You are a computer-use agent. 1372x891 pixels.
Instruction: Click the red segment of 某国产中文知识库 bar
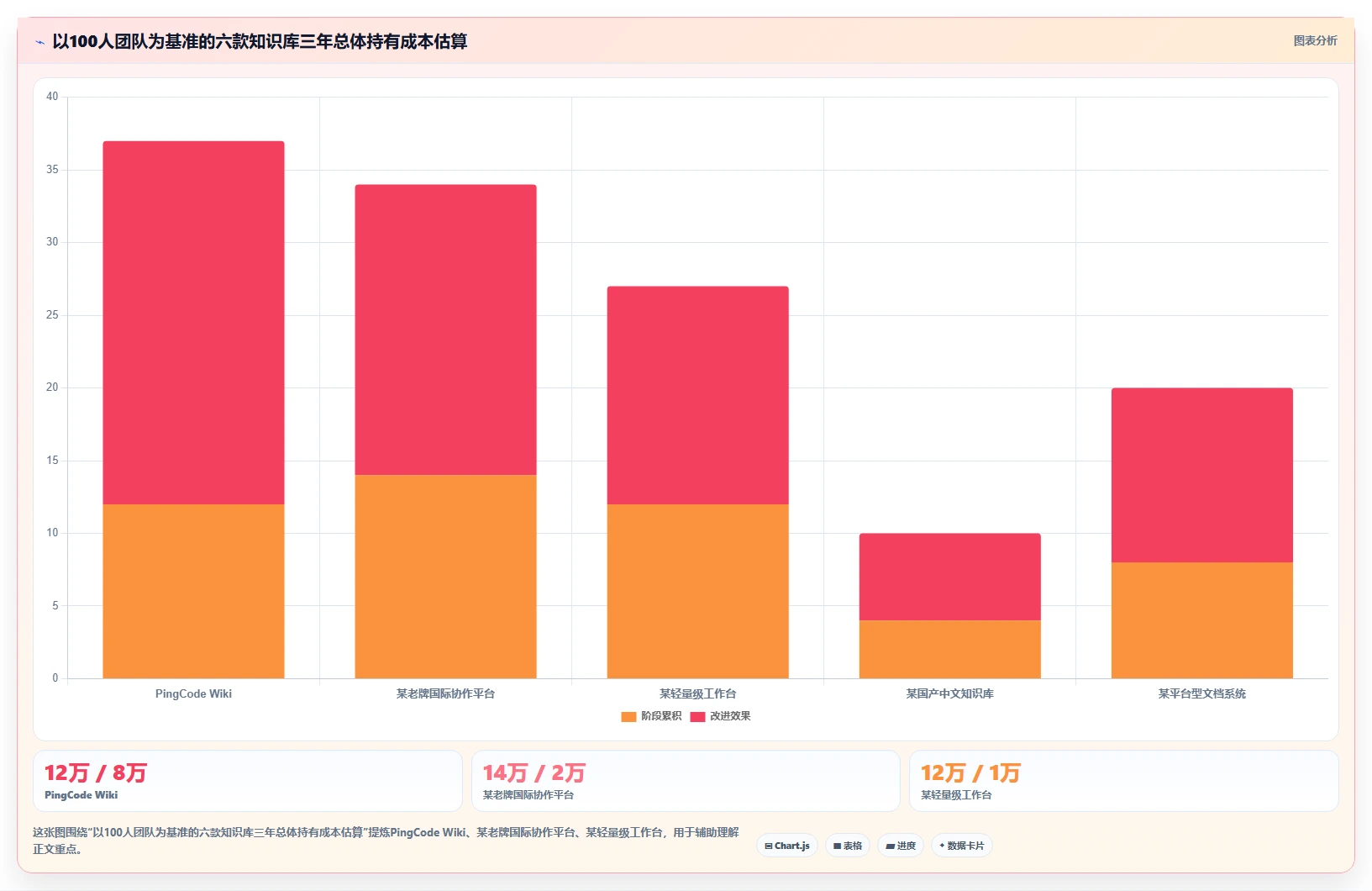[949, 577]
